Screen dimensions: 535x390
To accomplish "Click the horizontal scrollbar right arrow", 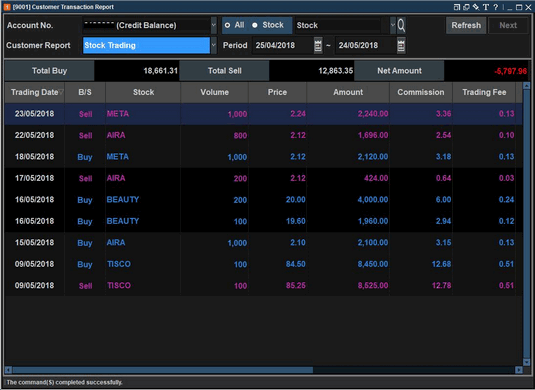I will pyautogui.click(x=519, y=370).
